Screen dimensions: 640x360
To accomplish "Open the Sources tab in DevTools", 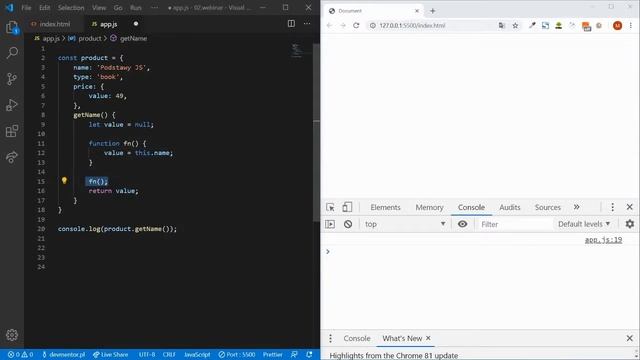I will coord(548,207).
